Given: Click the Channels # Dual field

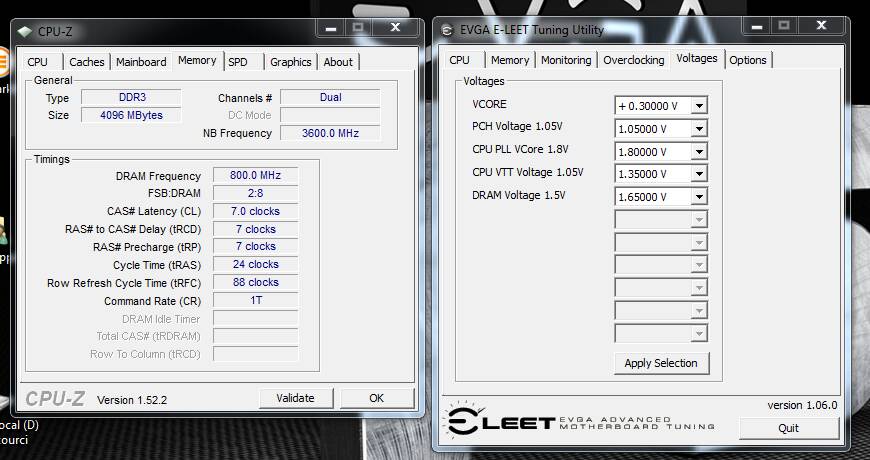Looking at the screenshot, I should [330, 98].
